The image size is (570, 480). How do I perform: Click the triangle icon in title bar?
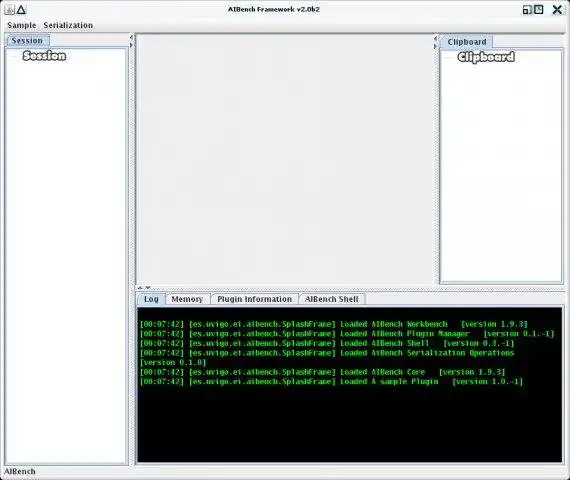[21, 9]
